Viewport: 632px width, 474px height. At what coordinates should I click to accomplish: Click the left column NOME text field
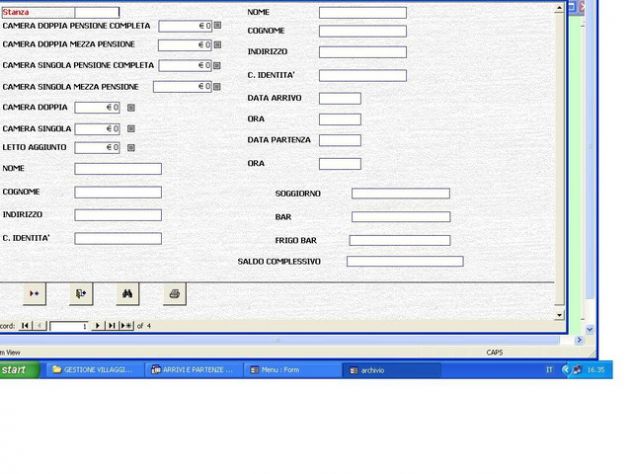[118, 169]
